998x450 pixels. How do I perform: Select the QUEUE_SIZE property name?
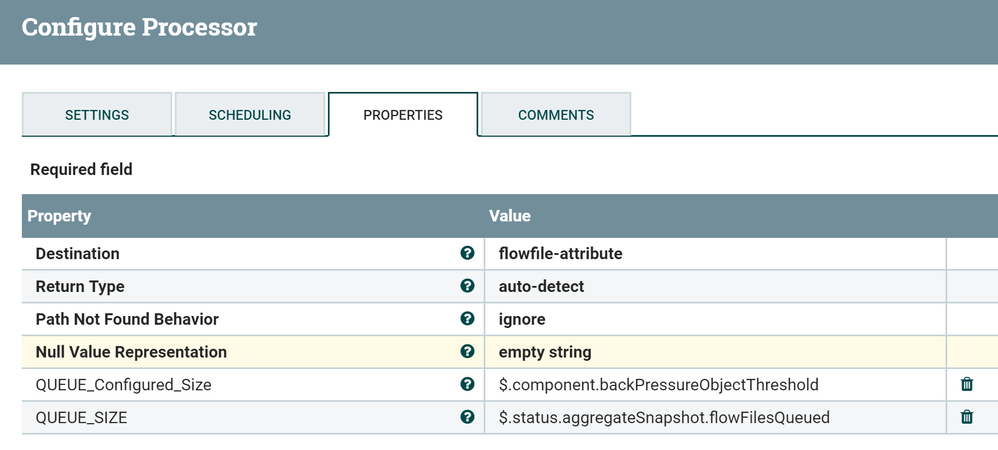tap(81, 418)
